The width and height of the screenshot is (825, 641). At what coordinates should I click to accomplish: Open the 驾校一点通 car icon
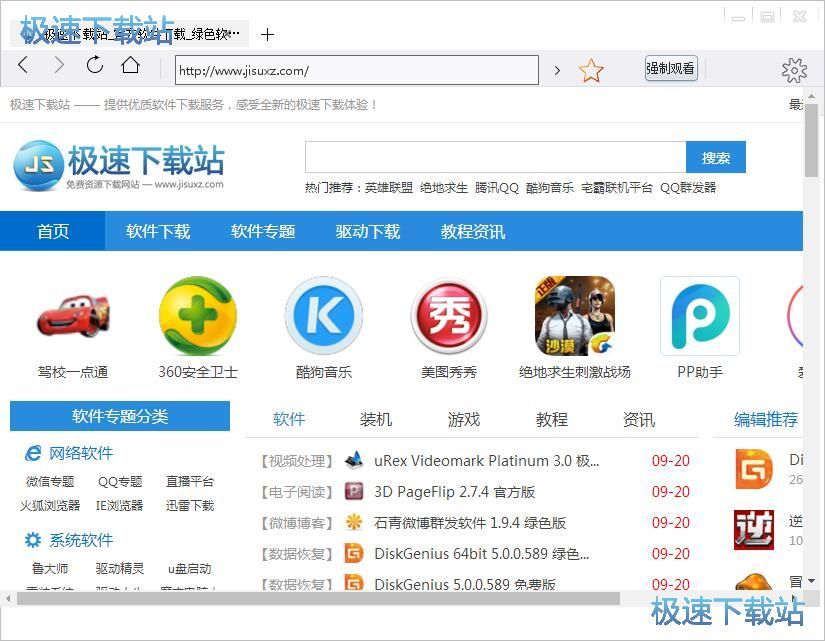point(73,317)
